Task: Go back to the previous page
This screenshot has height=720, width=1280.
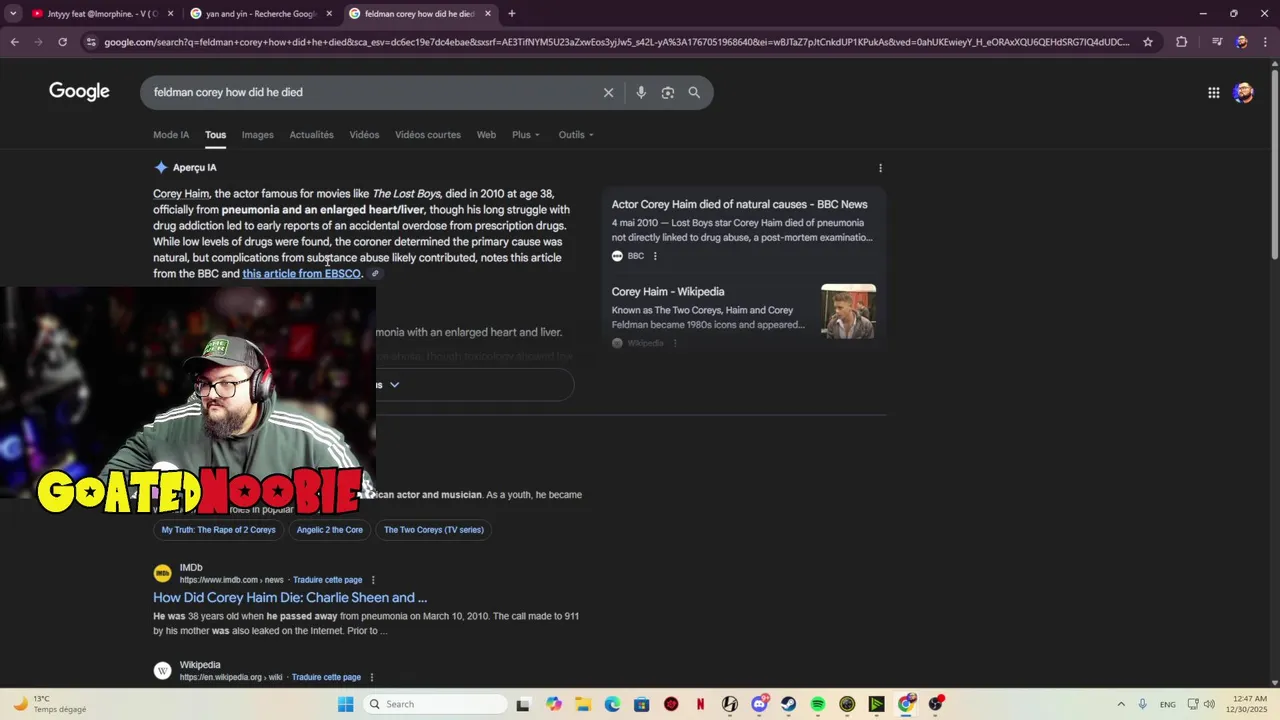Action: (x=14, y=42)
